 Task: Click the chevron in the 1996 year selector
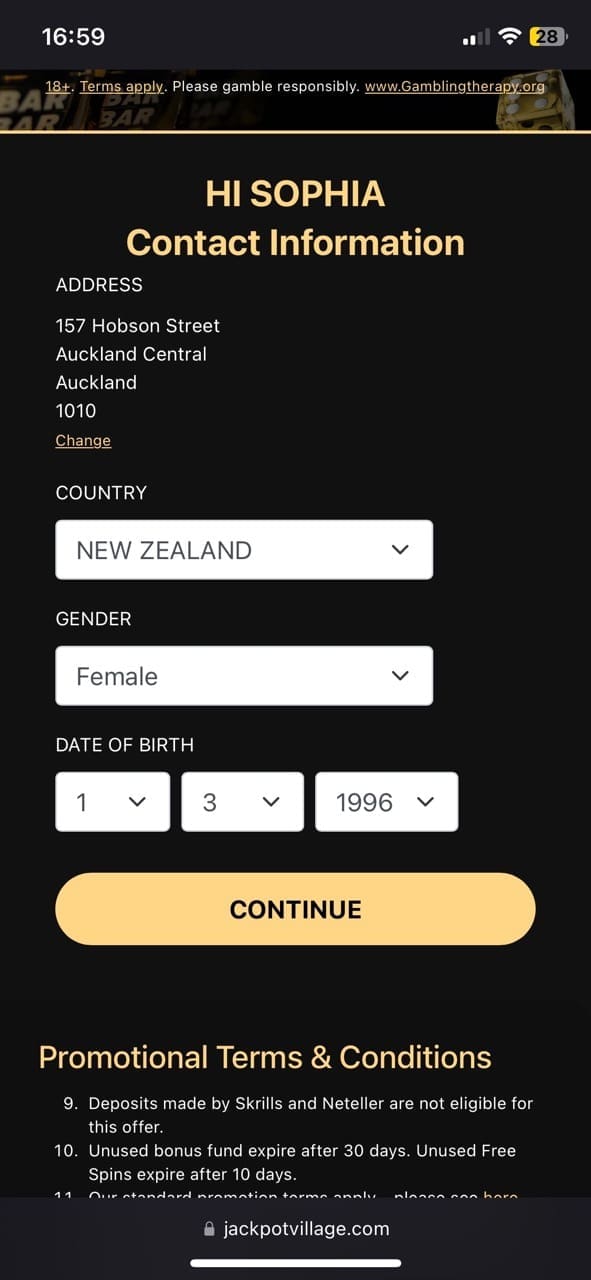tap(425, 802)
